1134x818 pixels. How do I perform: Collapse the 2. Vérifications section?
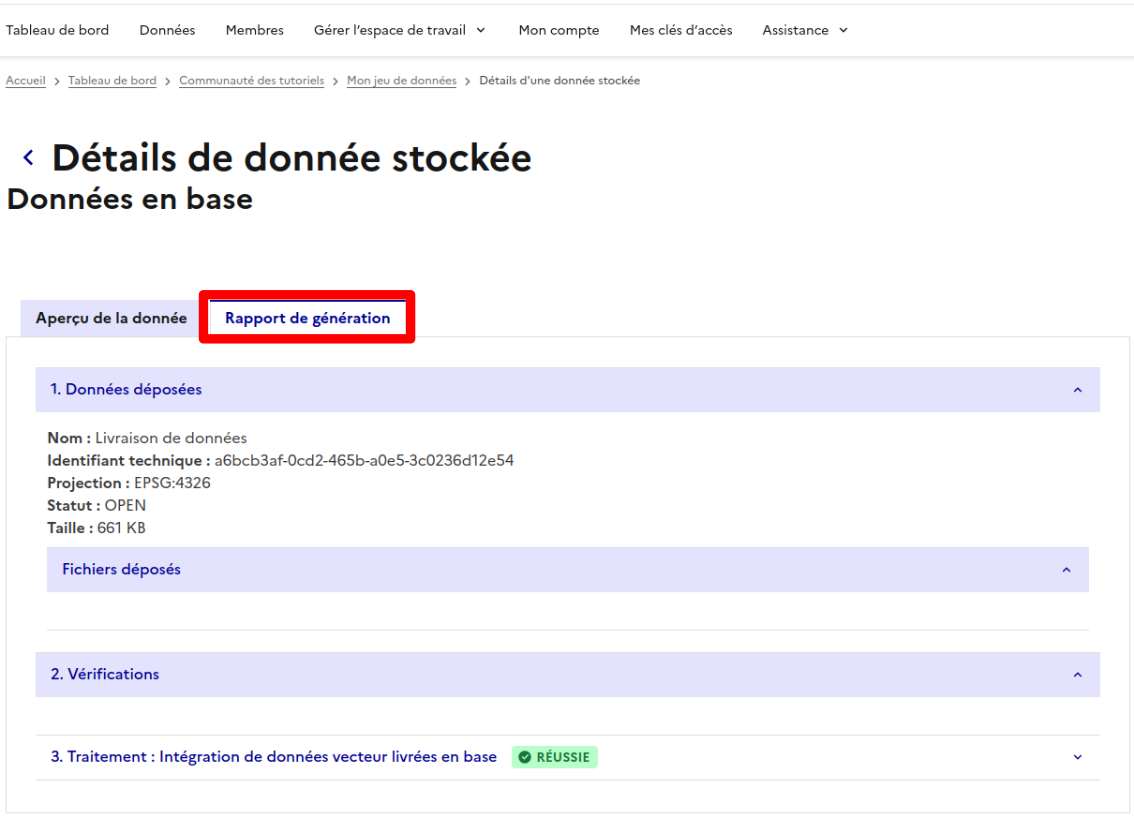tap(1077, 675)
